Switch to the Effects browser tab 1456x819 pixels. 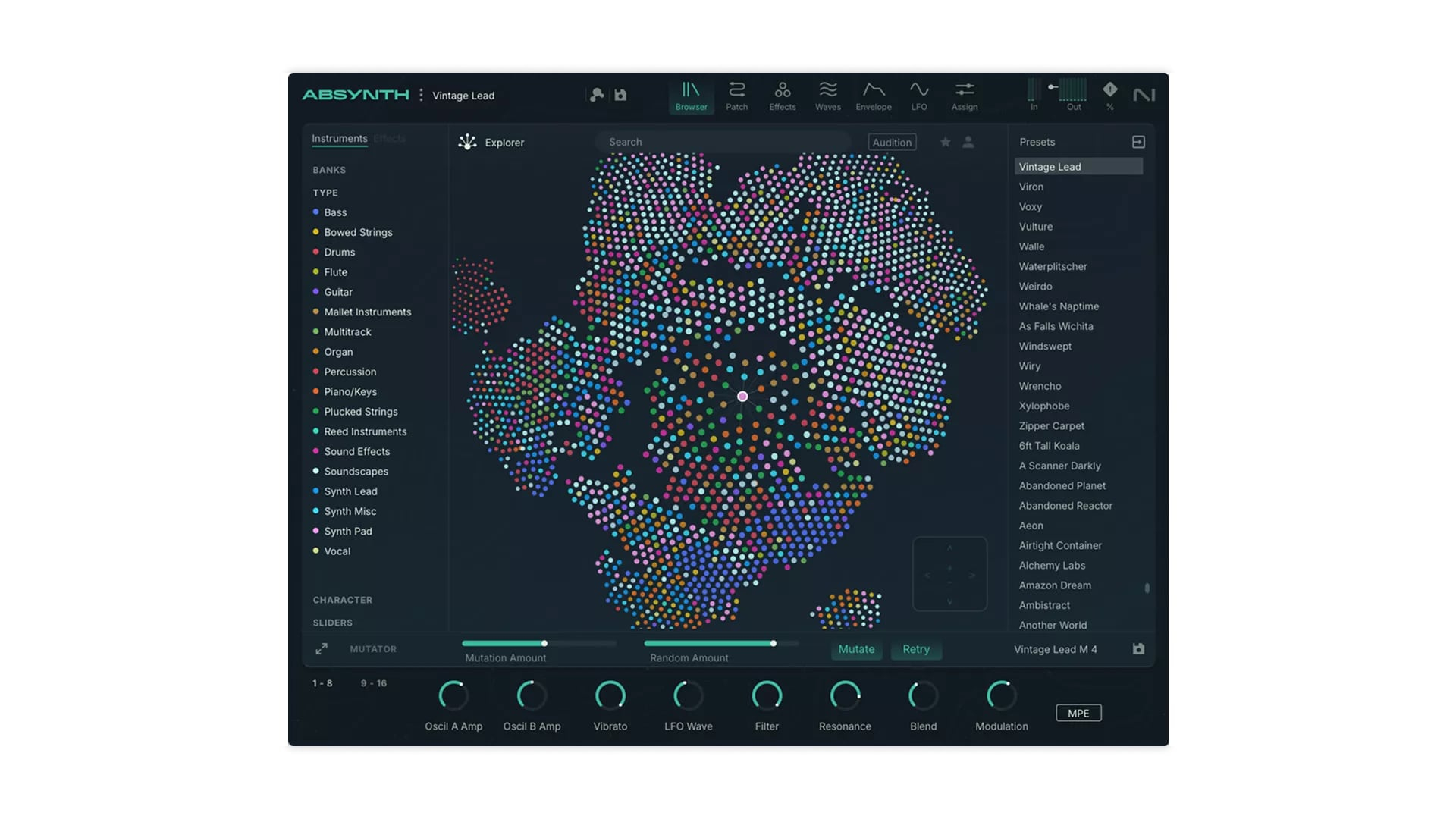point(390,139)
